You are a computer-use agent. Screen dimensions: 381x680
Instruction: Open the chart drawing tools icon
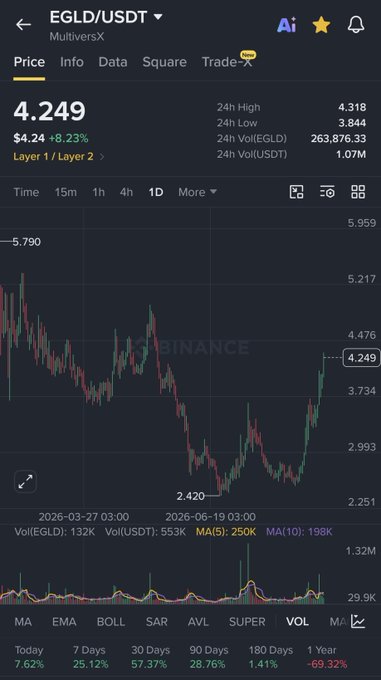[296, 192]
